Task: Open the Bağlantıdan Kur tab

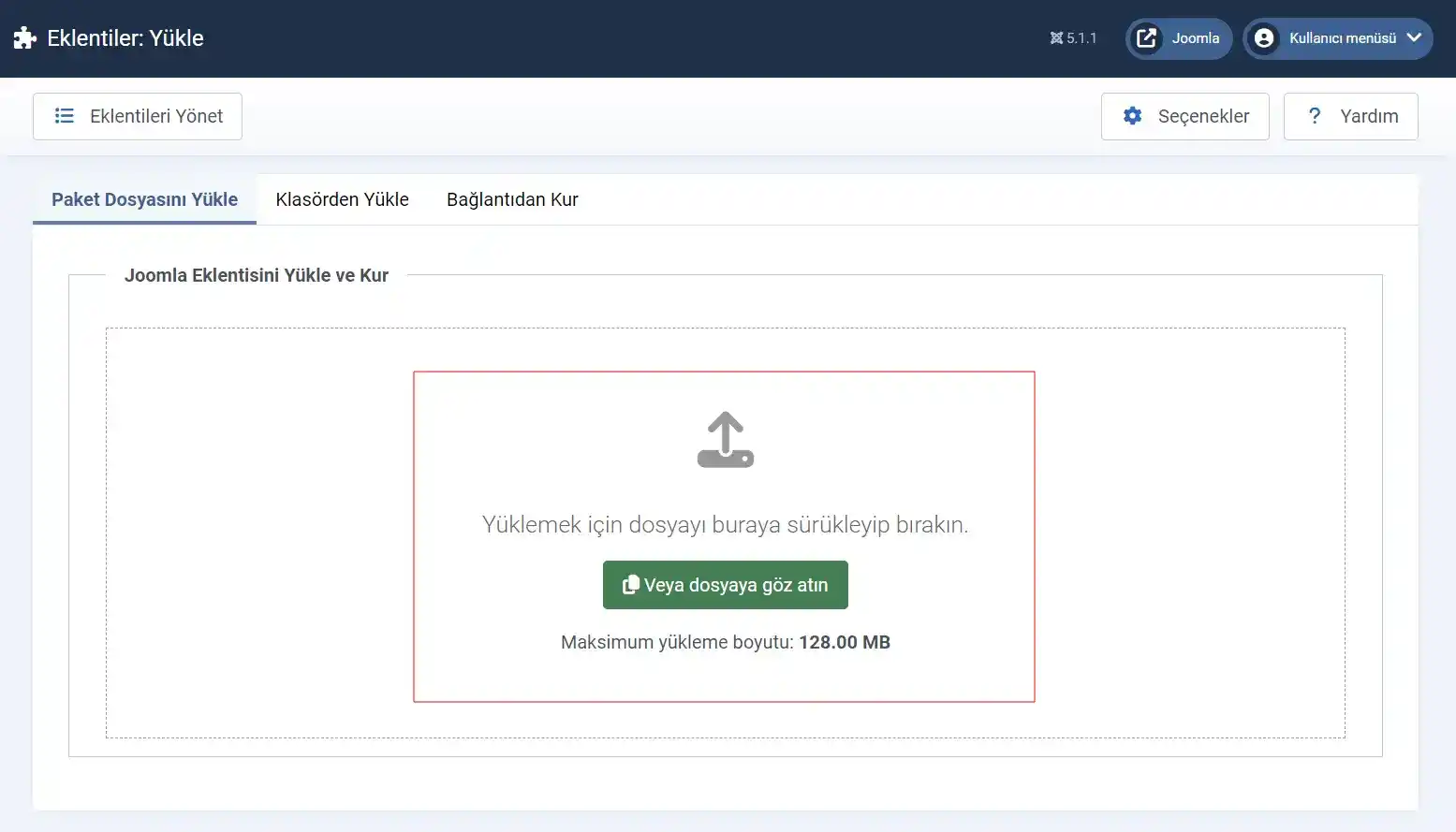Action: point(511,198)
